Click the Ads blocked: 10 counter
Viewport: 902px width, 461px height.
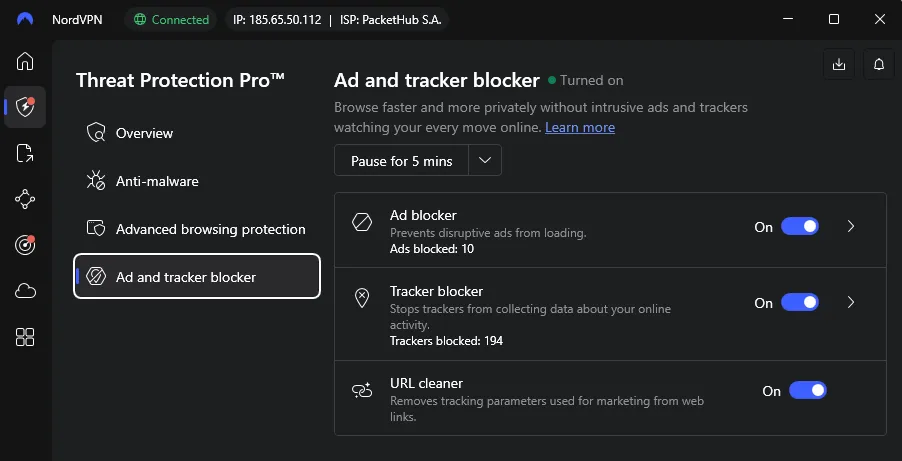point(432,249)
